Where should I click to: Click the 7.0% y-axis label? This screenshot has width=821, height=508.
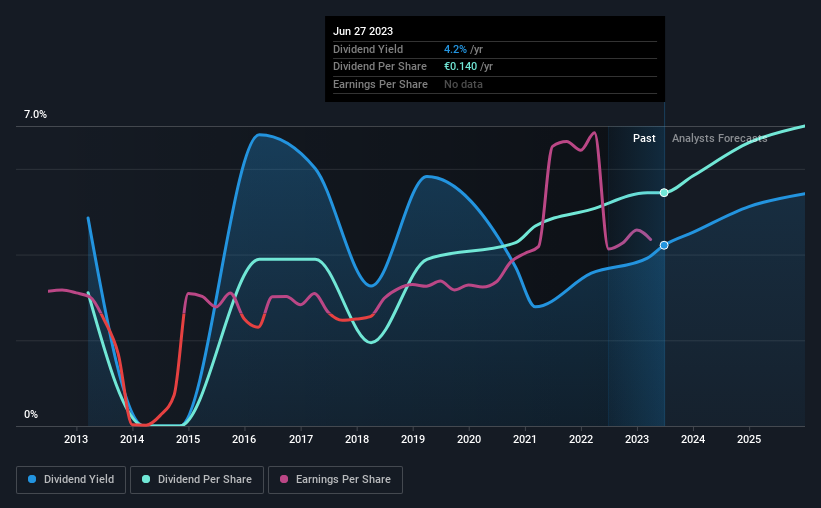point(35,115)
